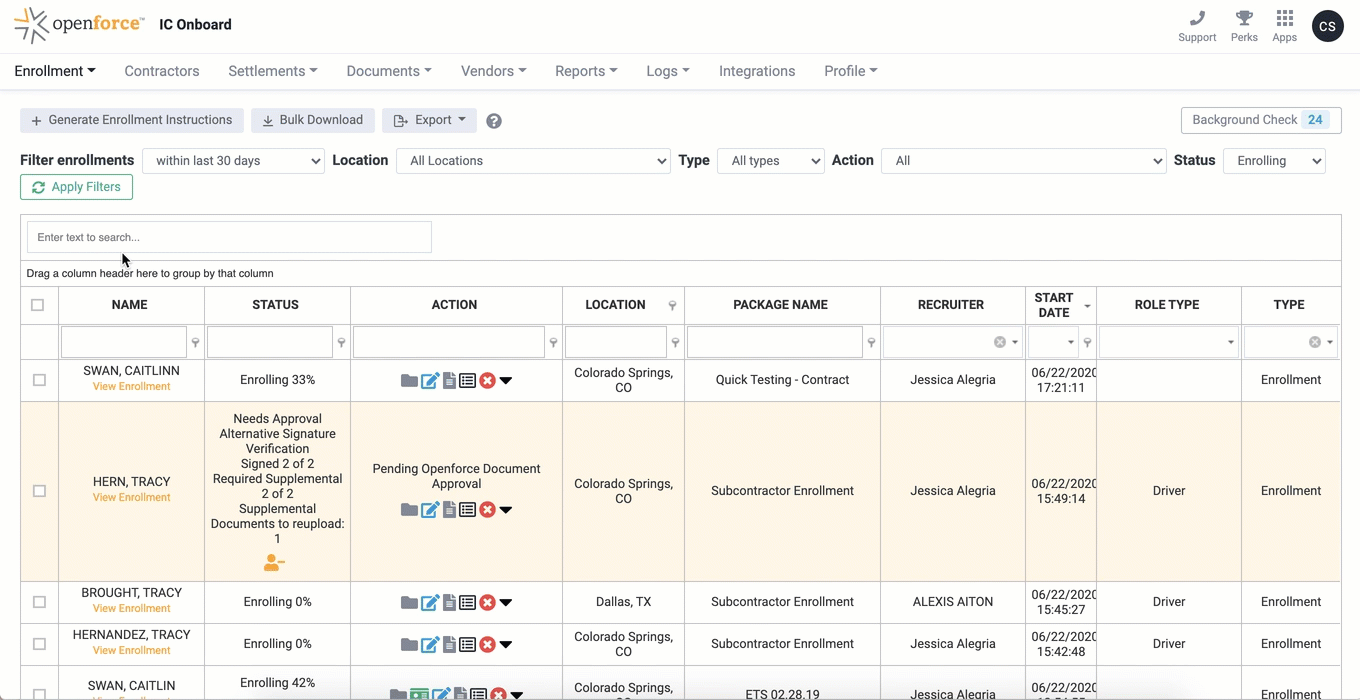Click the document icon in SWAN, CAITLINN's row
The width and height of the screenshot is (1360, 700).
point(448,380)
